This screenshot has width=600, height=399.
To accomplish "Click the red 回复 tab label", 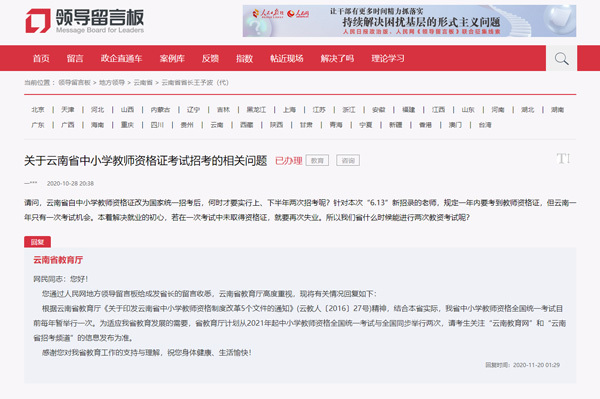I will coord(38,242).
